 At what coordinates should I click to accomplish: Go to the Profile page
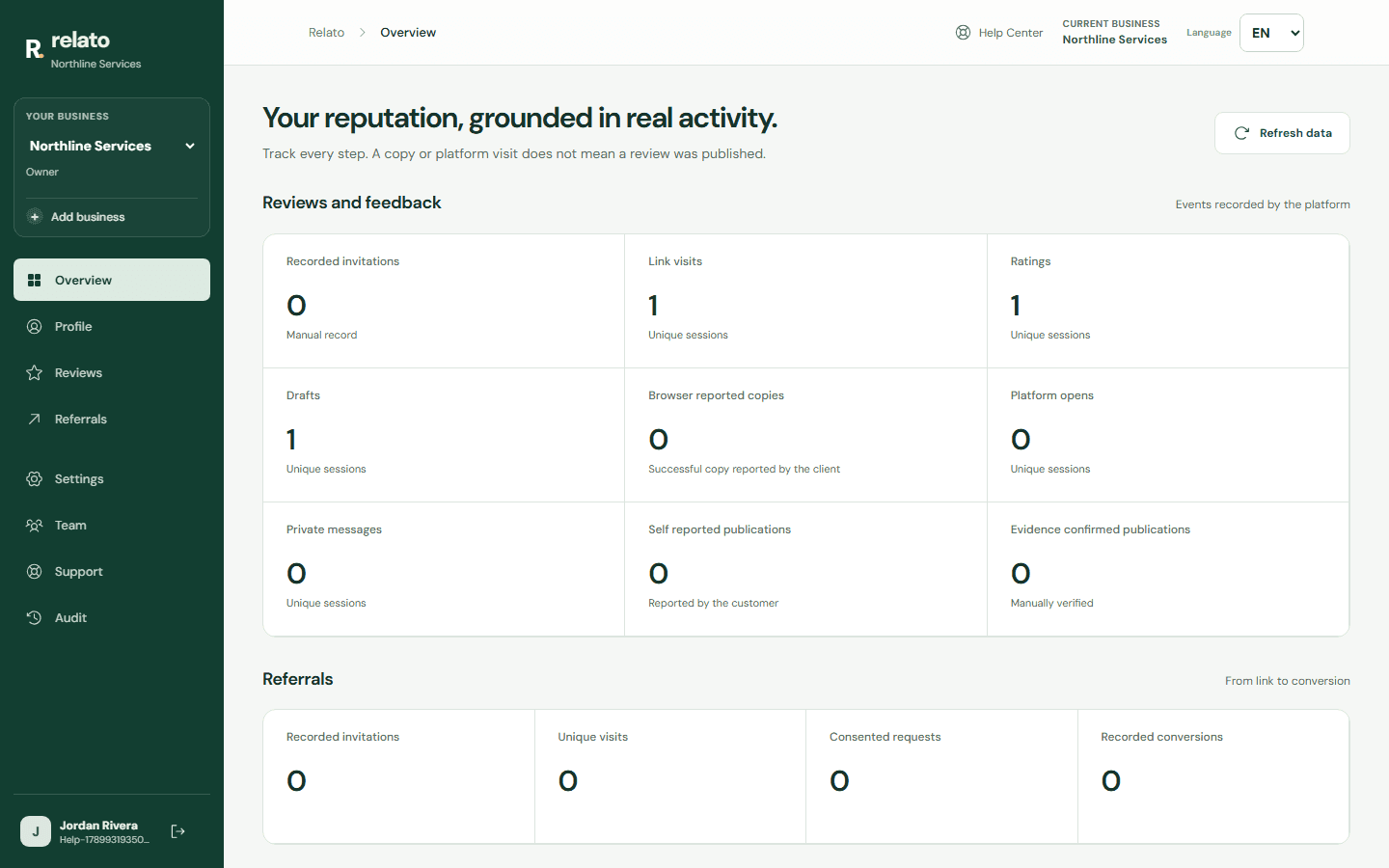tap(112, 326)
